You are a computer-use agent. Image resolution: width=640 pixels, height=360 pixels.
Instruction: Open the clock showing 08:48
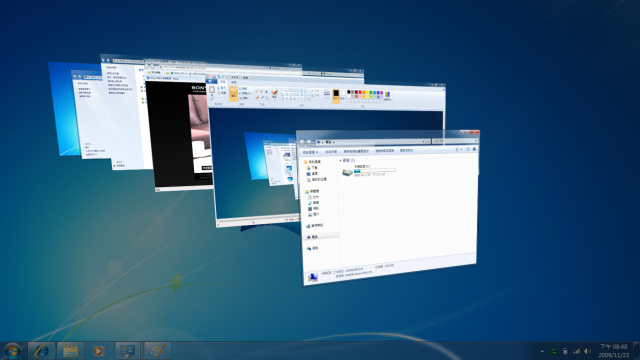[x=613, y=351]
